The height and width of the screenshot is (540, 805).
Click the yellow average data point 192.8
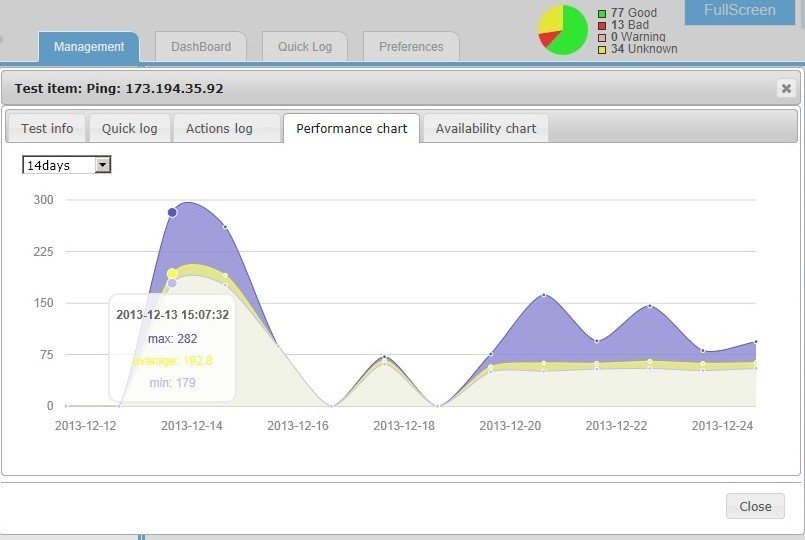click(172, 274)
